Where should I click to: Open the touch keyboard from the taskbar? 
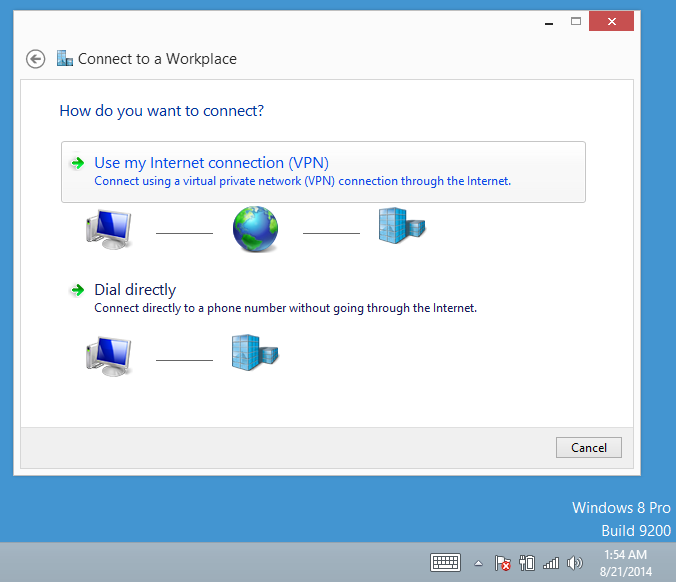click(x=445, y=563)
